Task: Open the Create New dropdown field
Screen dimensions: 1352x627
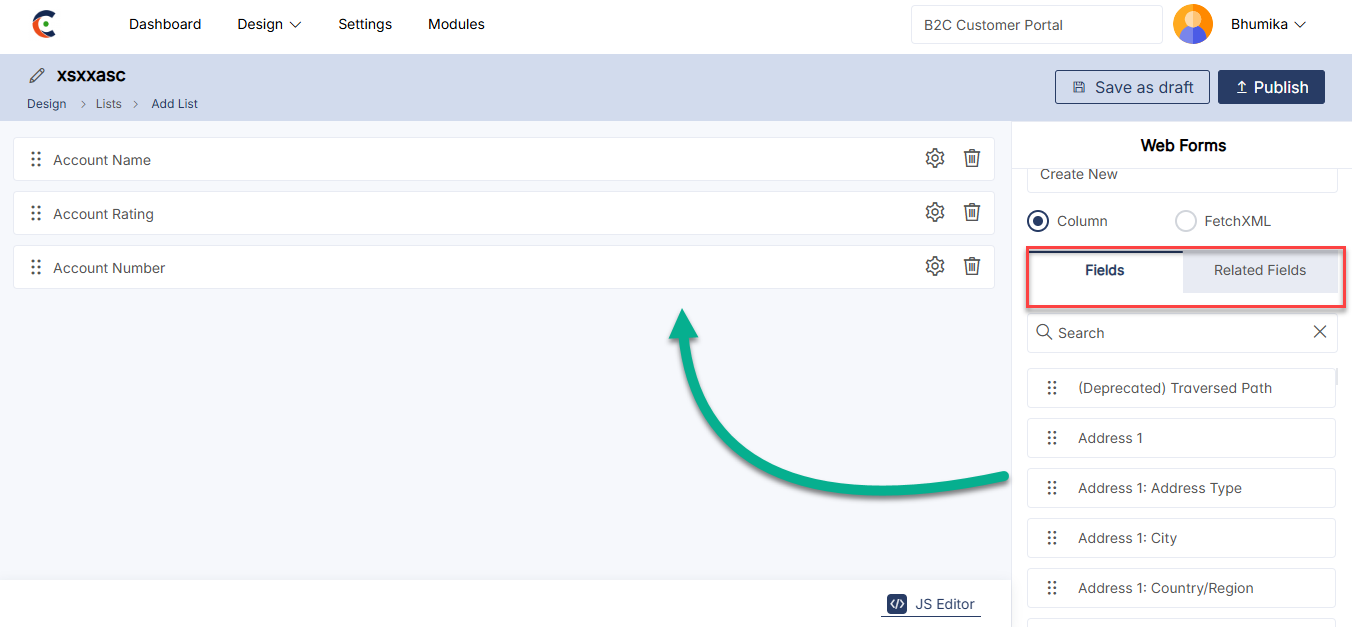Action: pyautogui.click(x=1181, y=175)
